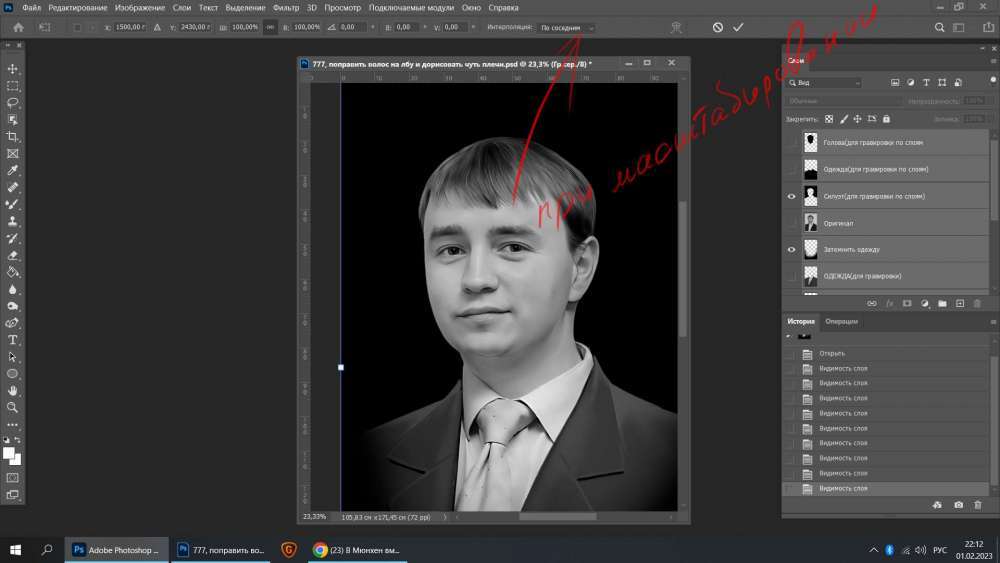Show the Оригинал layer
1000x563 pixels.
point(791,222)
